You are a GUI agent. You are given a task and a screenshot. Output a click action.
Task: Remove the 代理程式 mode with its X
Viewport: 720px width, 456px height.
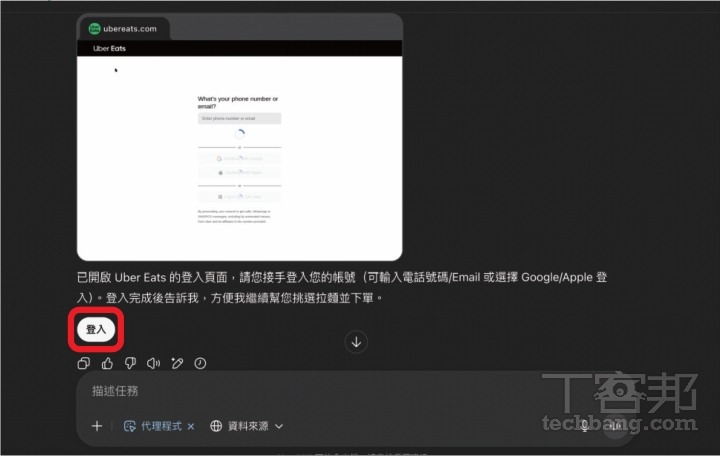pyautogui.click(x=191, y=427)
